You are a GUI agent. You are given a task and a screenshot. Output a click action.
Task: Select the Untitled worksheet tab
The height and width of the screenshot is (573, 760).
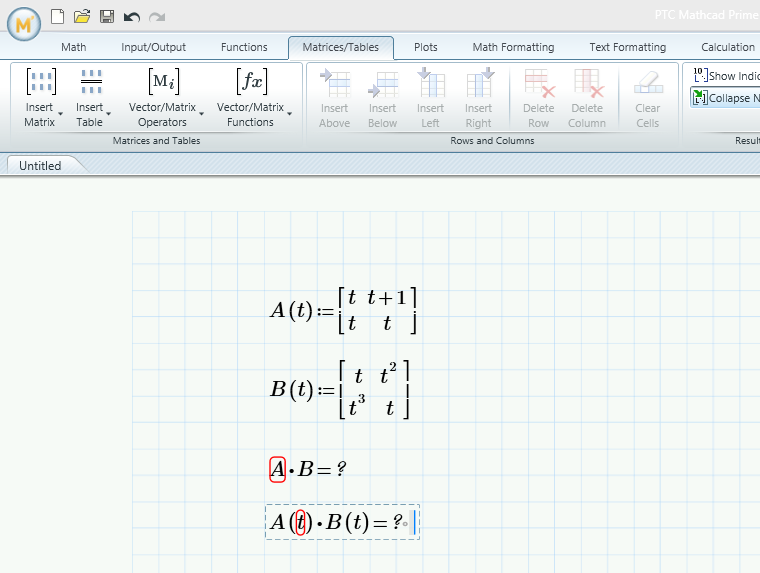coord(40,166)
